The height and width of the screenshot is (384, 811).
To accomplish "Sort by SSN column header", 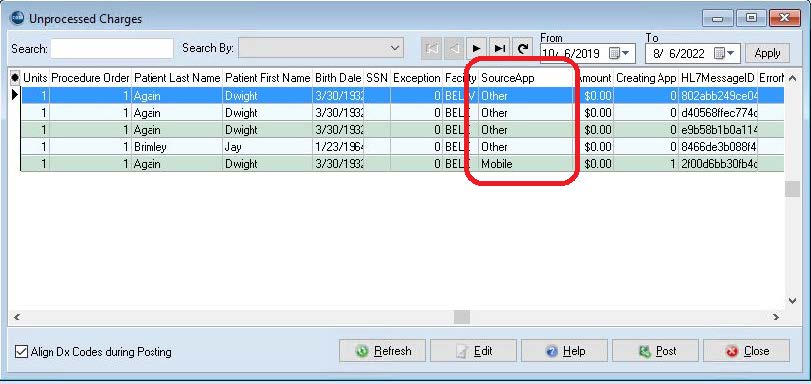I will 377,78.
